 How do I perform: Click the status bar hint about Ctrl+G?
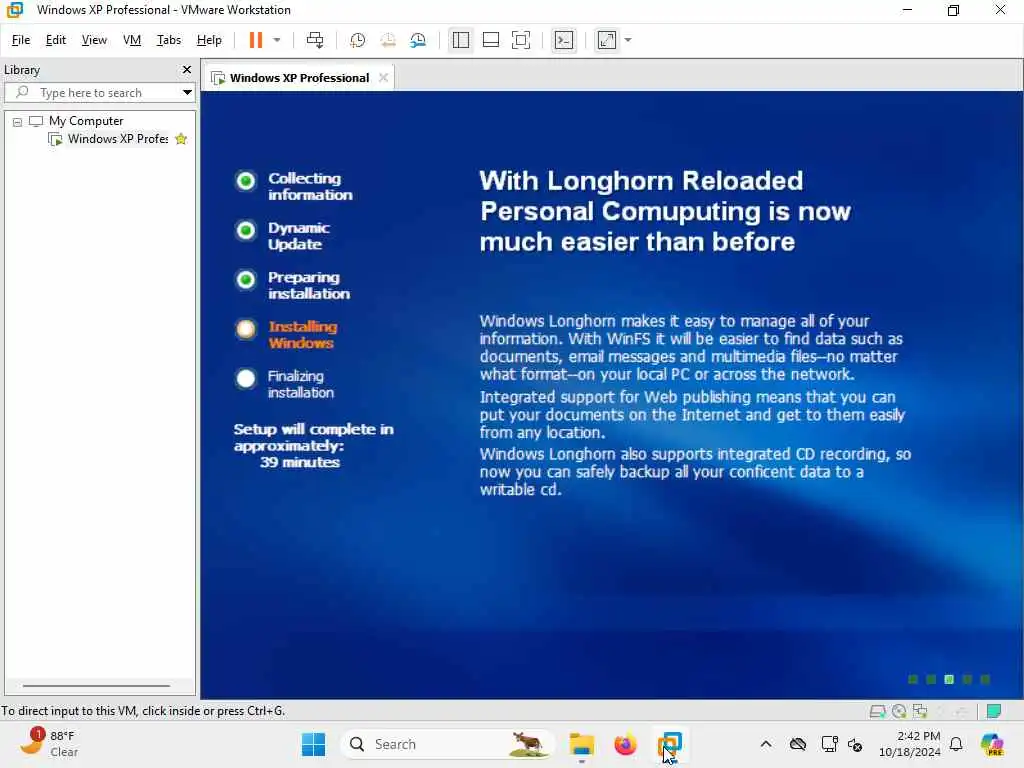pyautogui.click(x=143, y=711)
